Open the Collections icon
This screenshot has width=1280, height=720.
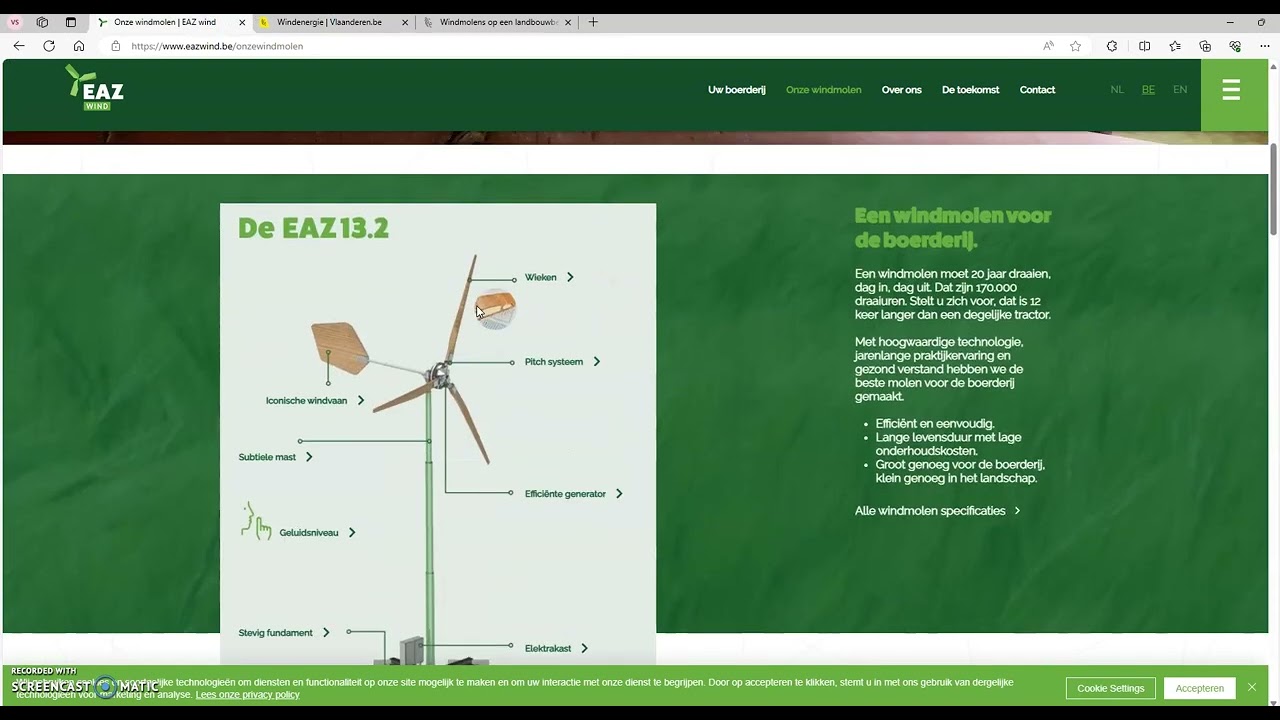pos(1205,46)
